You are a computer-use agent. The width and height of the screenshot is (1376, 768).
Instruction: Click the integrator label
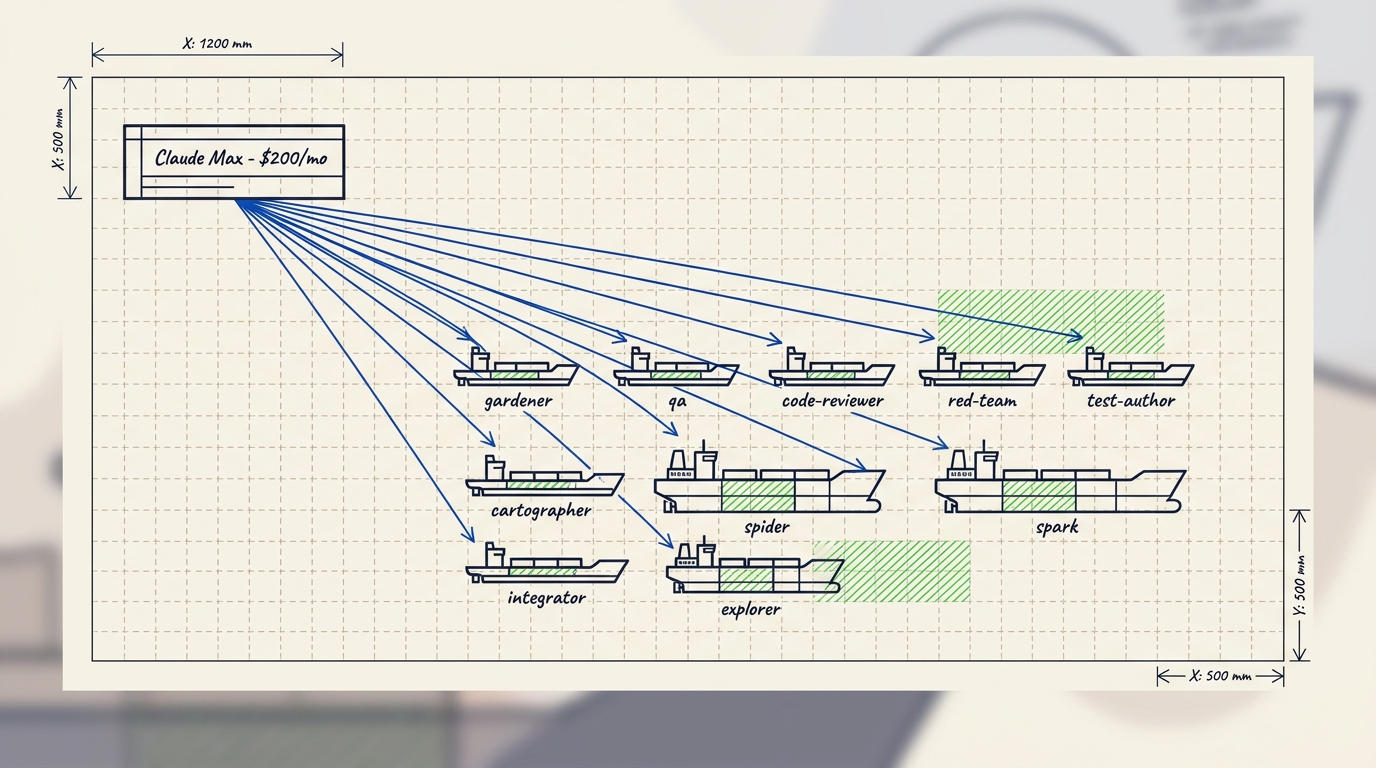tap(546, 598)
